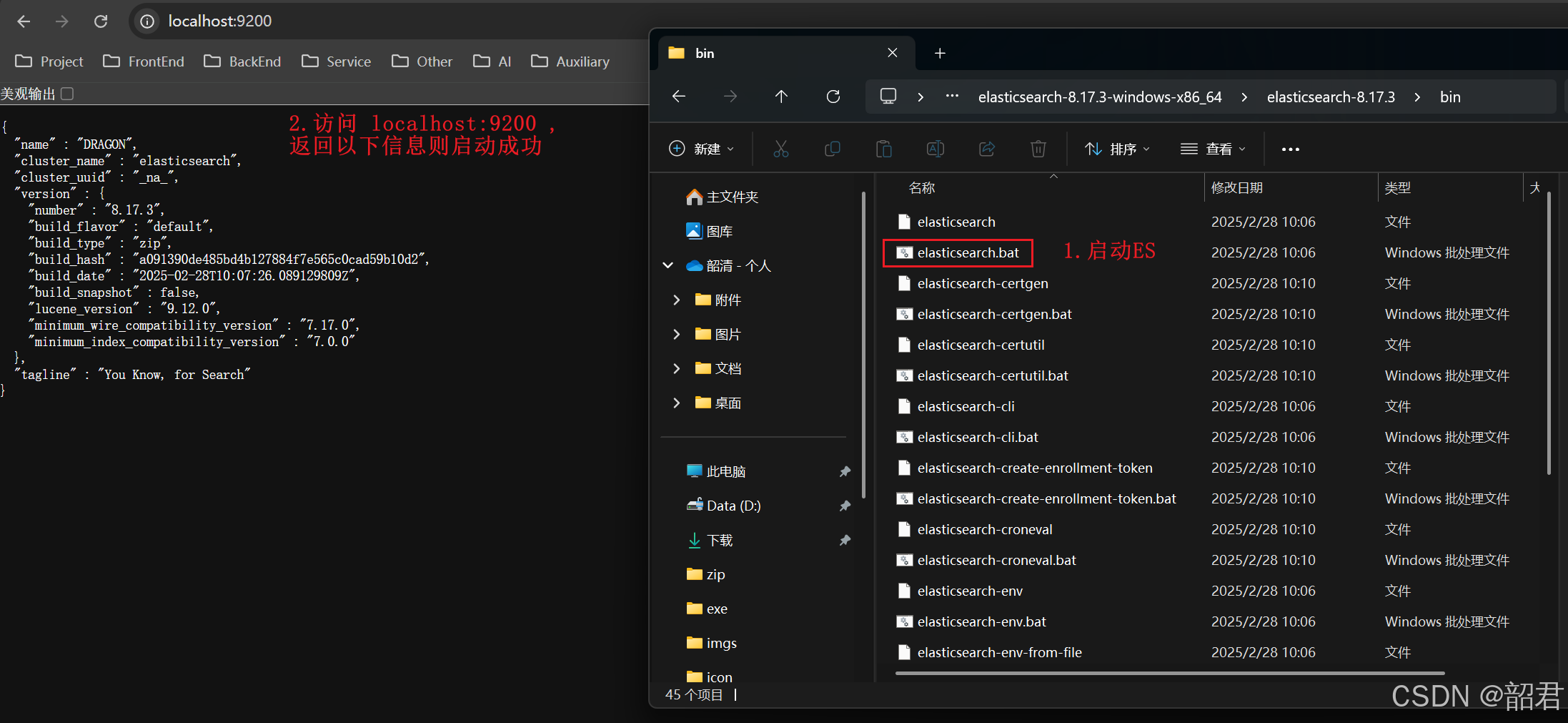
Task: Open the 新建 (New) dropdown
Action: tap(702, 149)
